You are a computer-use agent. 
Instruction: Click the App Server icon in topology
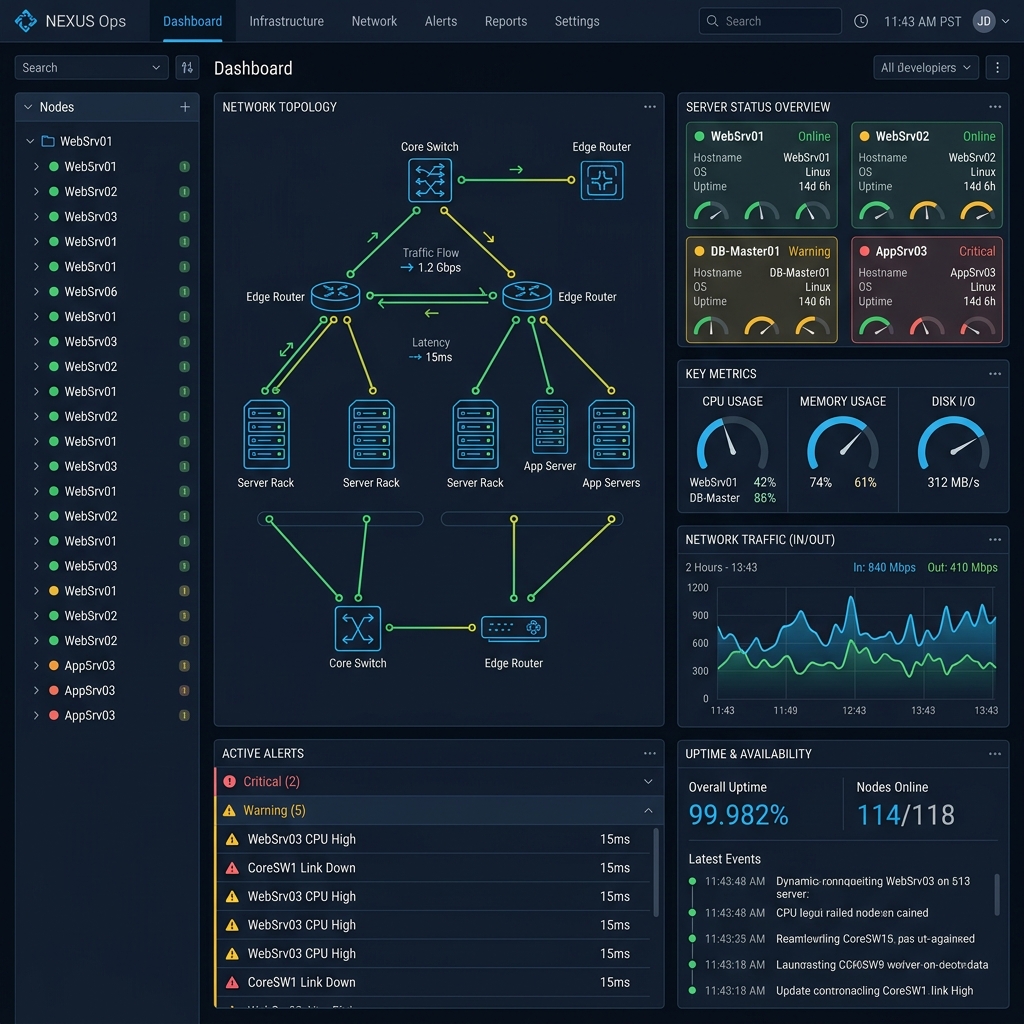point(550,428)
